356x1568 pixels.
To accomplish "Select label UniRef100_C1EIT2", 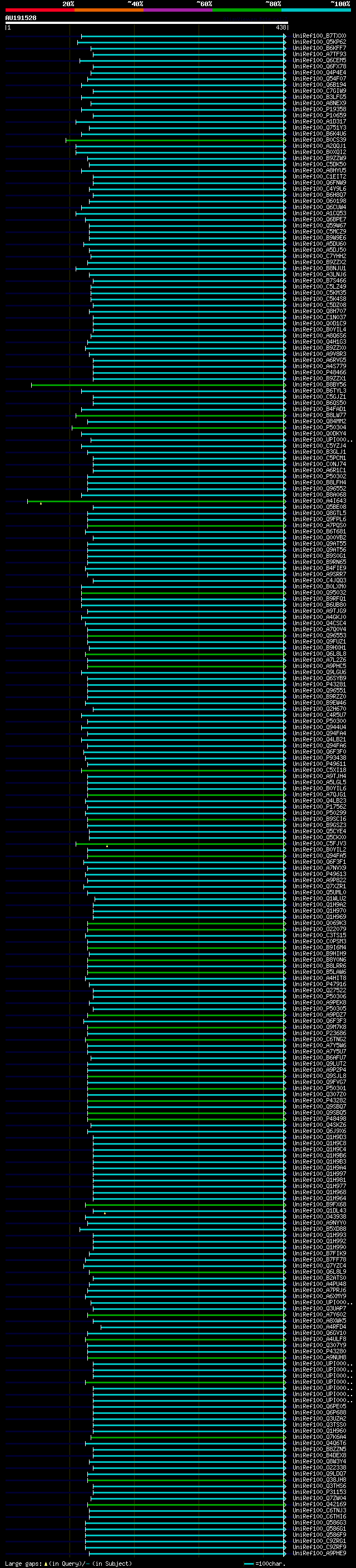I will pos(319,176).
